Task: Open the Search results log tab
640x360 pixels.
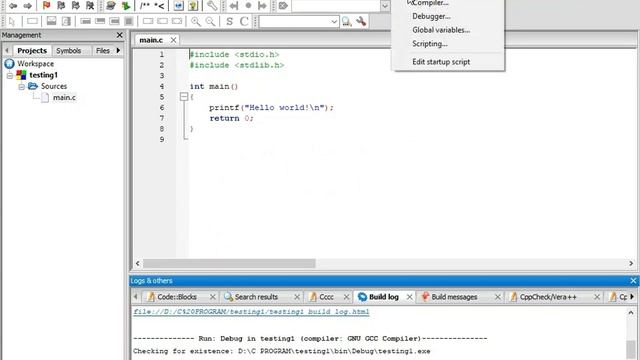Action: point(256,297)
